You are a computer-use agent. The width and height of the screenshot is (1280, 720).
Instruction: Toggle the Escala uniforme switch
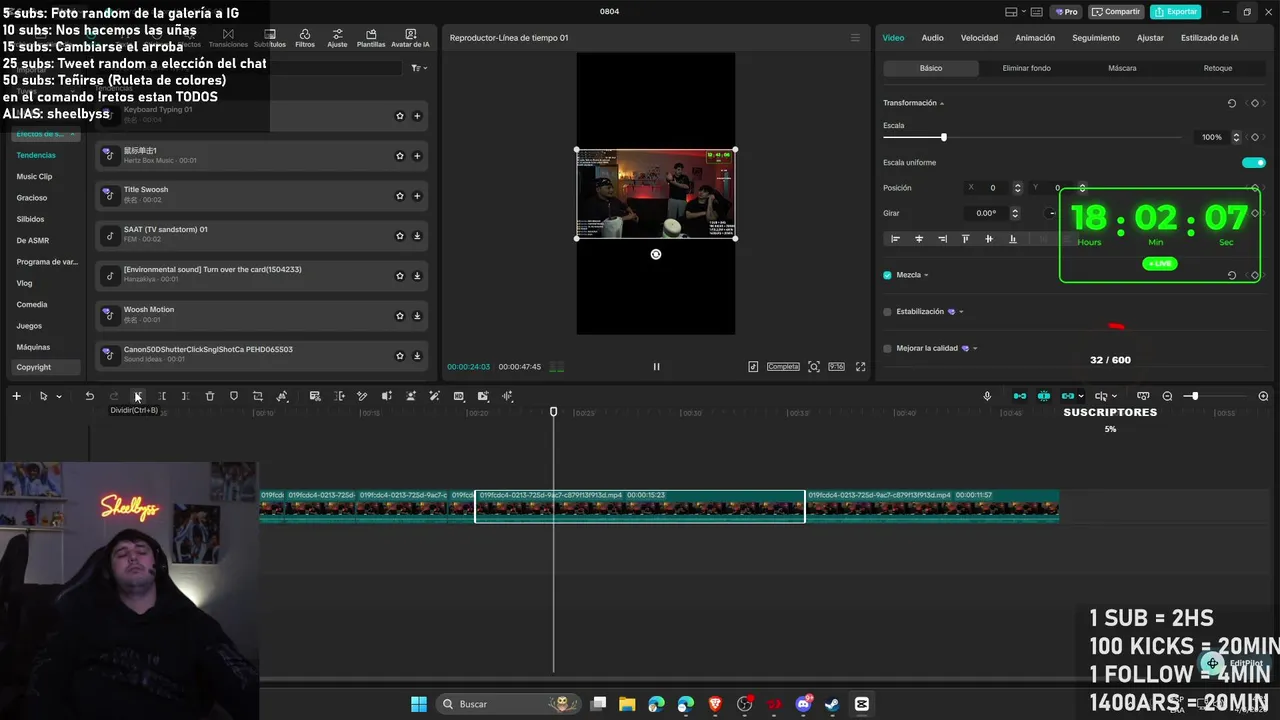(1253, 163)
